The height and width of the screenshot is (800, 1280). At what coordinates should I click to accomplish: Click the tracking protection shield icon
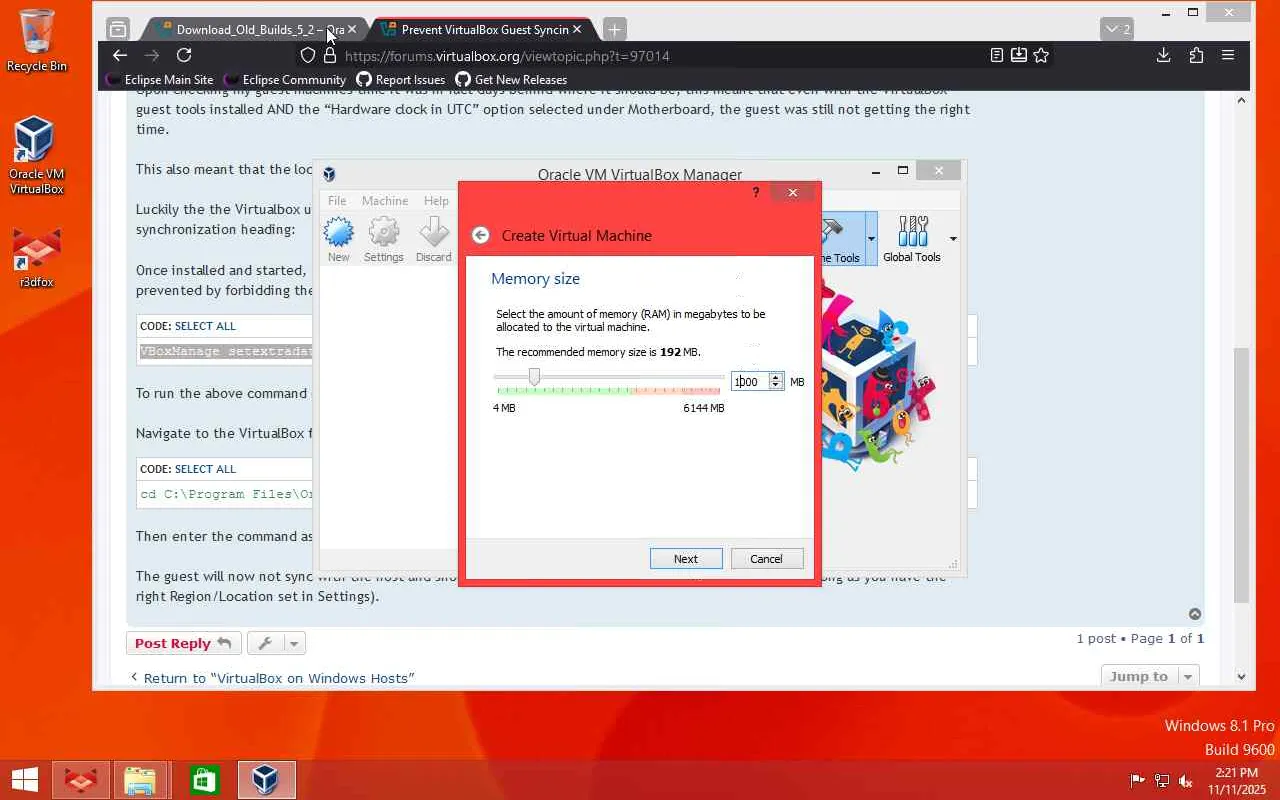click(x=308, y=56)
